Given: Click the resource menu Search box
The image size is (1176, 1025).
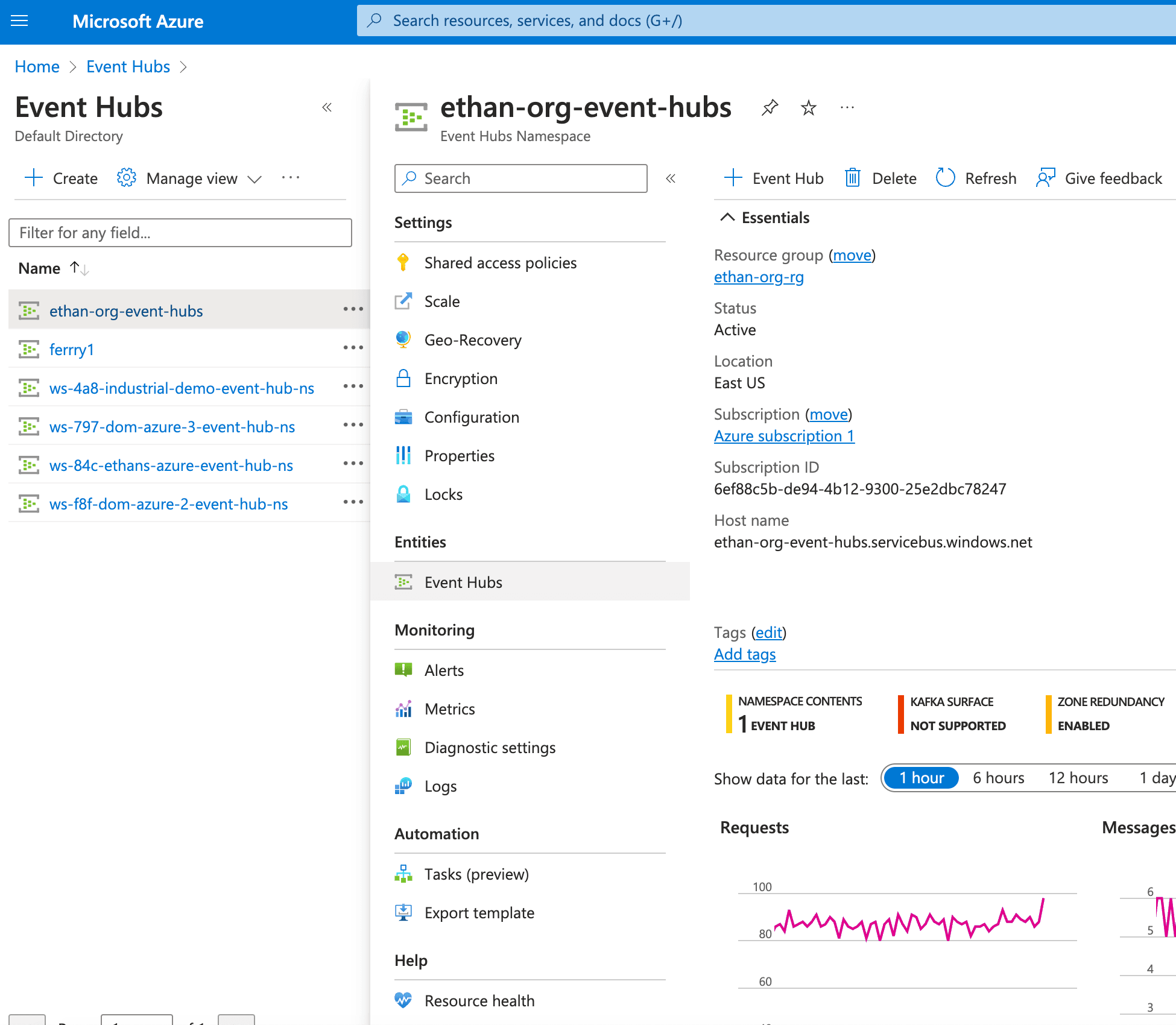Looking at the screenshot, I should (x=521, y=178).
